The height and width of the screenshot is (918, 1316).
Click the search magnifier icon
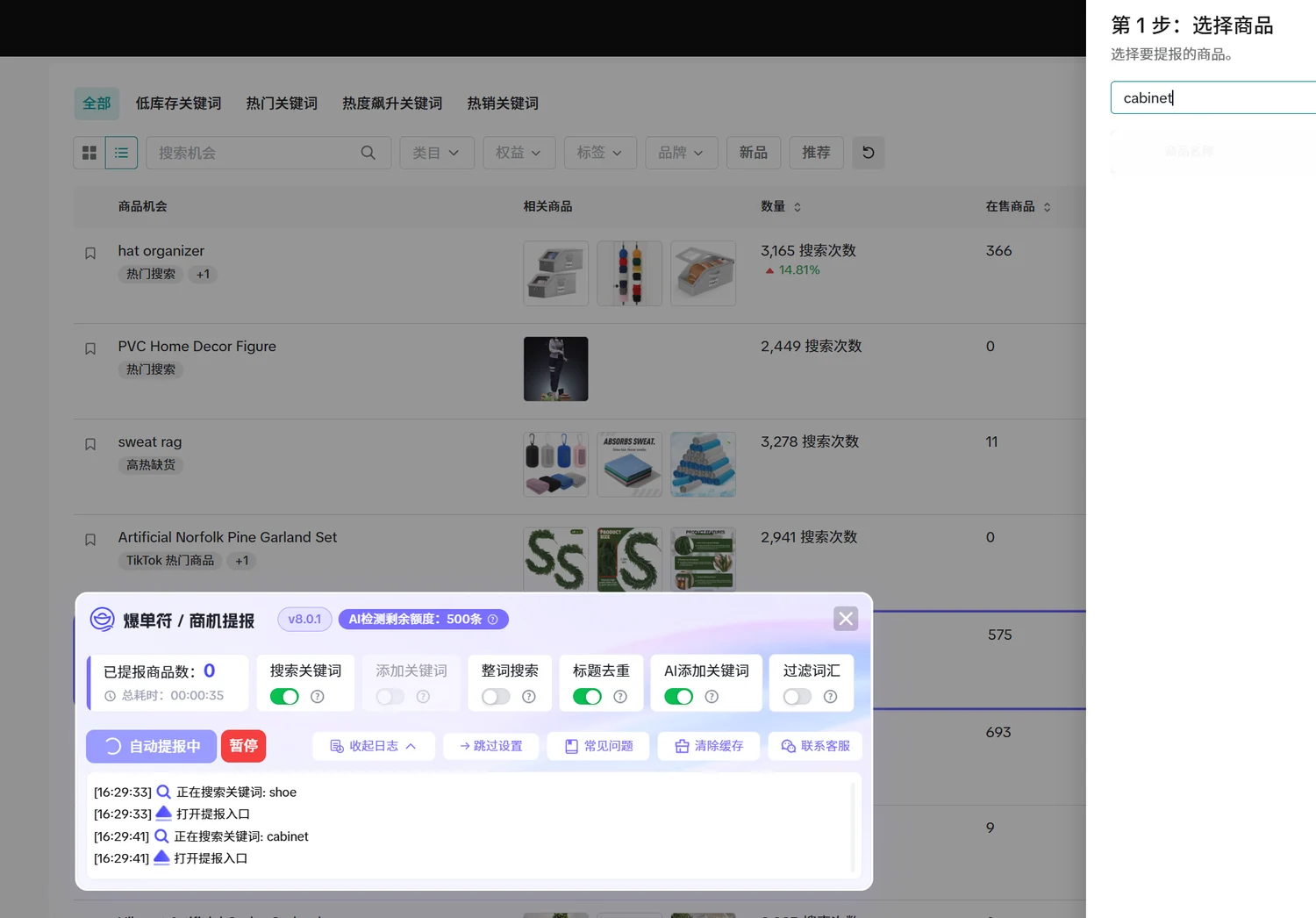[x=368, y=153]
